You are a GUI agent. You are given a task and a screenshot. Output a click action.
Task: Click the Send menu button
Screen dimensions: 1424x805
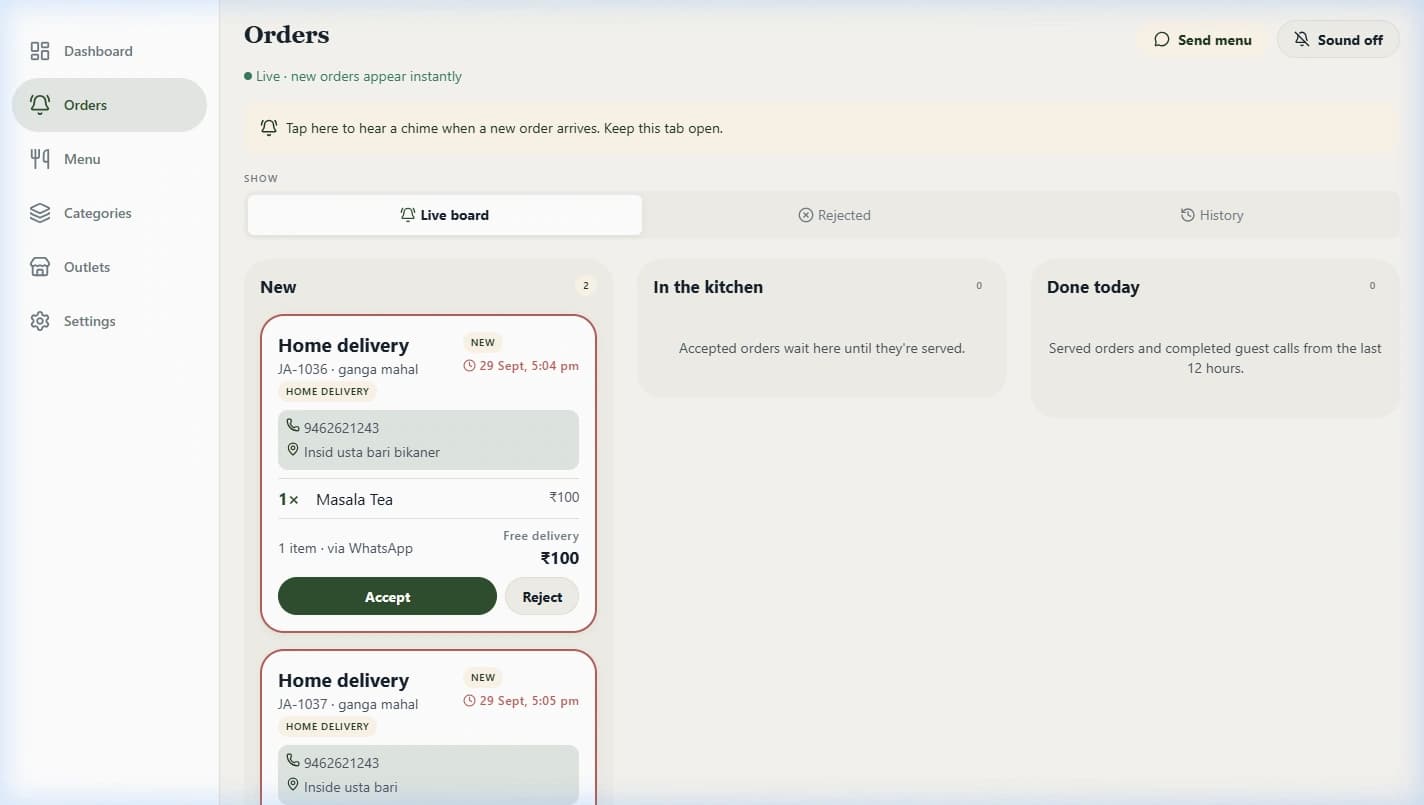click(1202, 40)
